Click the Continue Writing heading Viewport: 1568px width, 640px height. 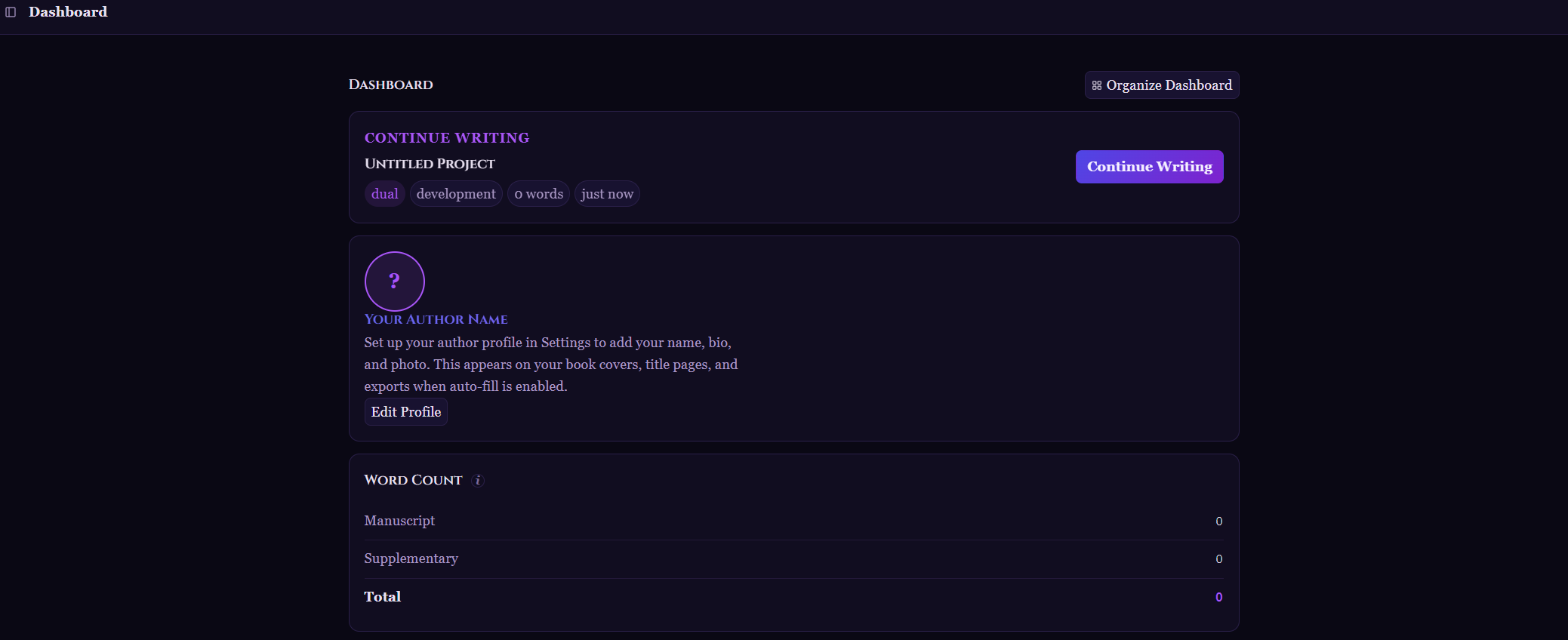447,138
